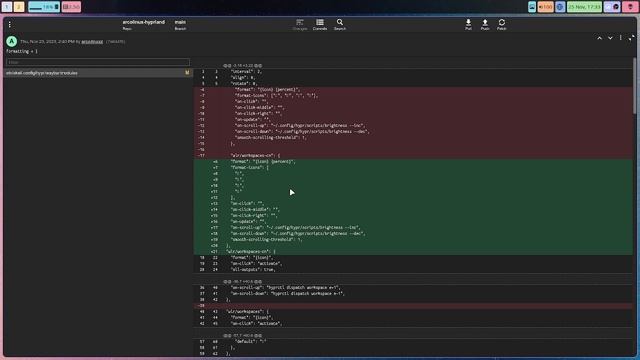Open the diff options dots menu
The height and width of the screenshot is (360, 640).
621,38
